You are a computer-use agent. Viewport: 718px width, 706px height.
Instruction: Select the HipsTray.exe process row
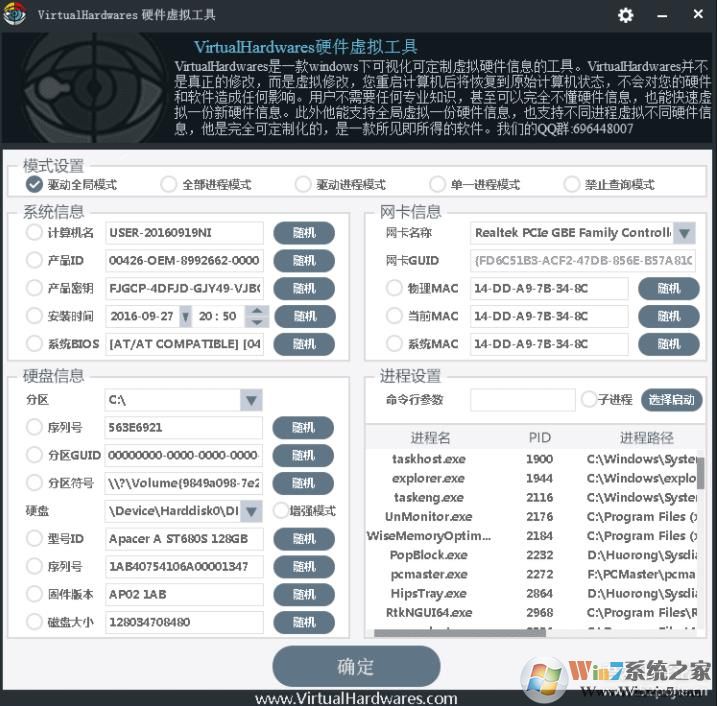531,593
